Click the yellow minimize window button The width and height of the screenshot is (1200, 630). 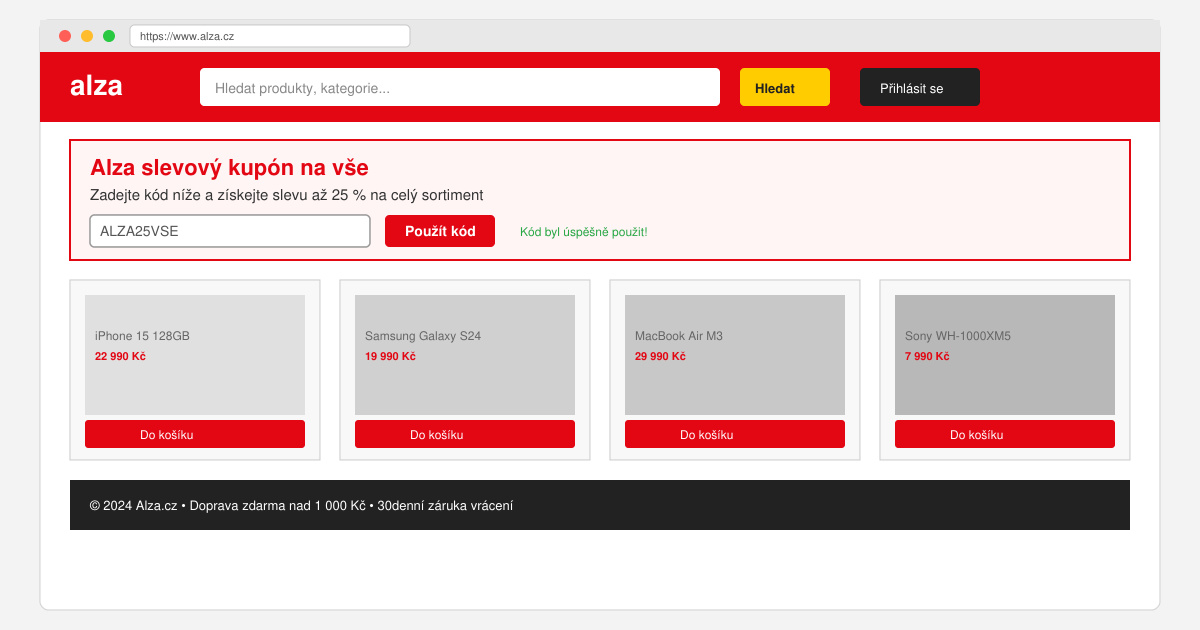click(87, 36)
